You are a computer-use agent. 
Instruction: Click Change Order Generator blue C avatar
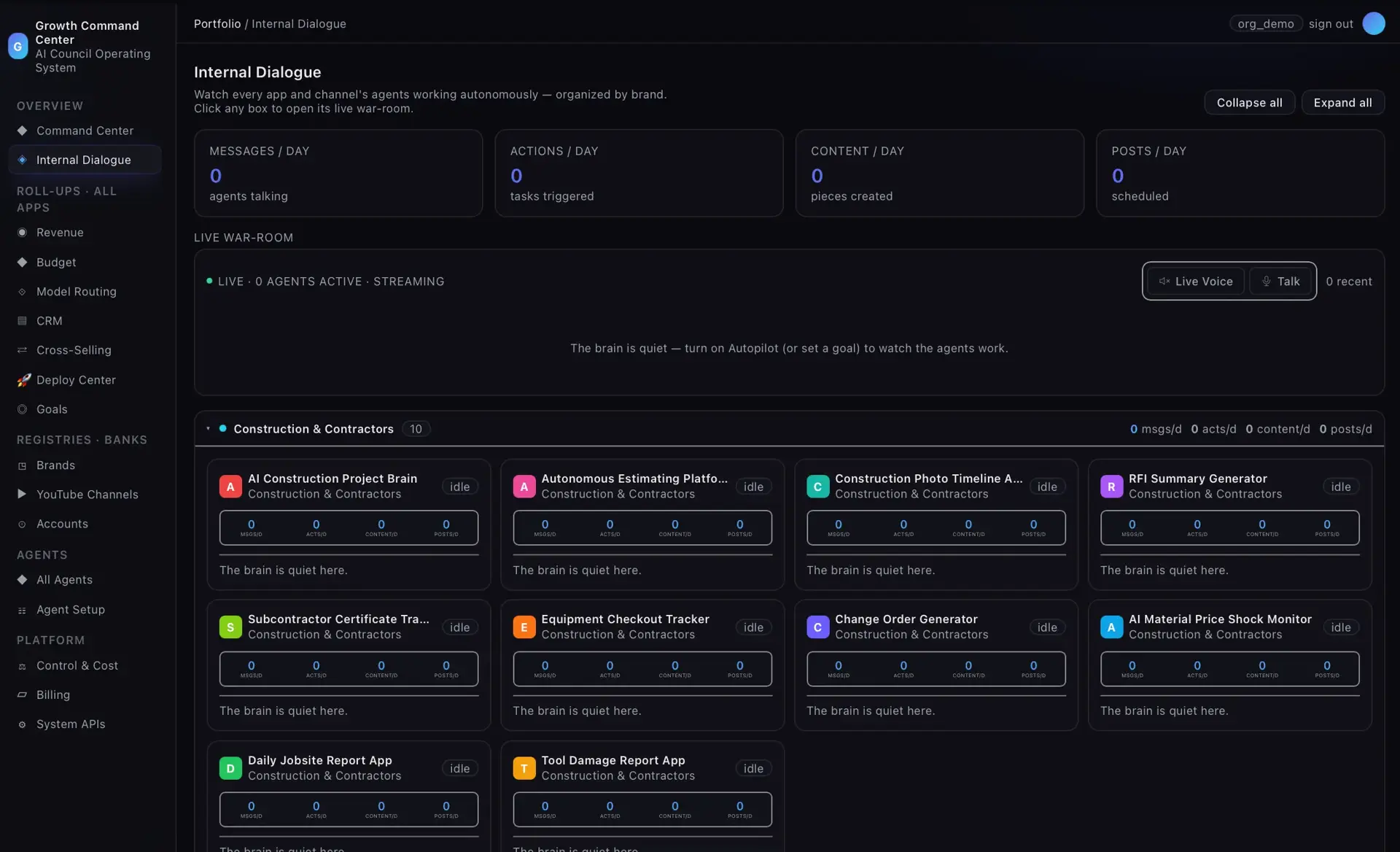click(817, 627)
